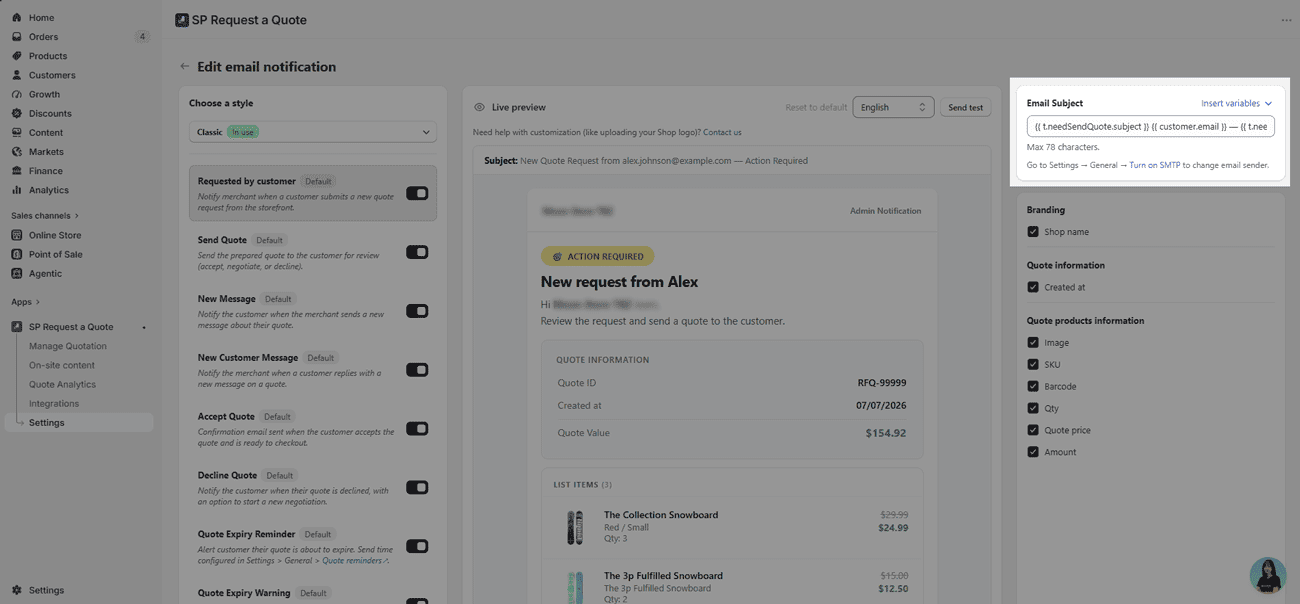
Task: Open Manage Quotation in the sidebar
Action: tap(68, 346)
